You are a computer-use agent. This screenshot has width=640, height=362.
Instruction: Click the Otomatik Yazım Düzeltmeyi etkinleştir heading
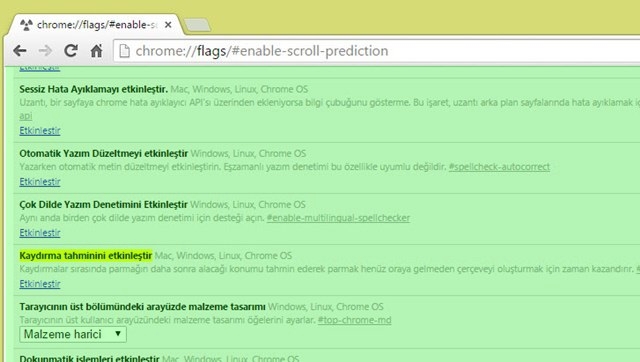pos(104,153)
